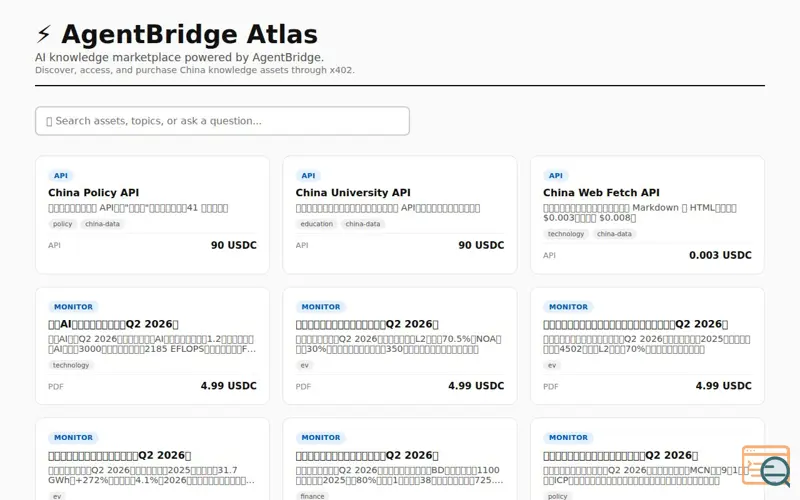Click API badge on China Policy API card
The width and height of the screenshot is (800, 500).
[61, 176]
